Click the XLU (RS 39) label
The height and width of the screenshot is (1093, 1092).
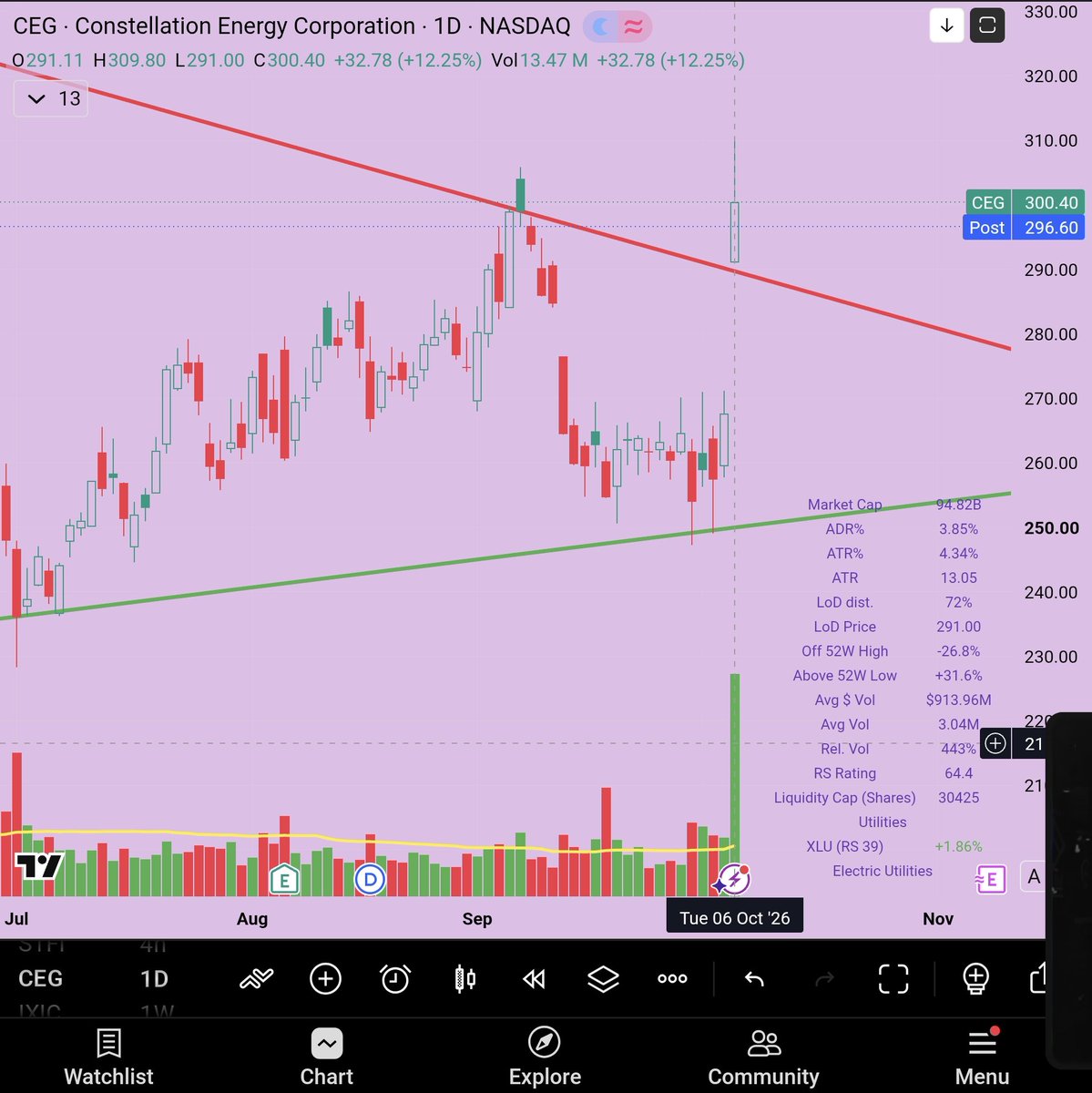click(844, 847)
